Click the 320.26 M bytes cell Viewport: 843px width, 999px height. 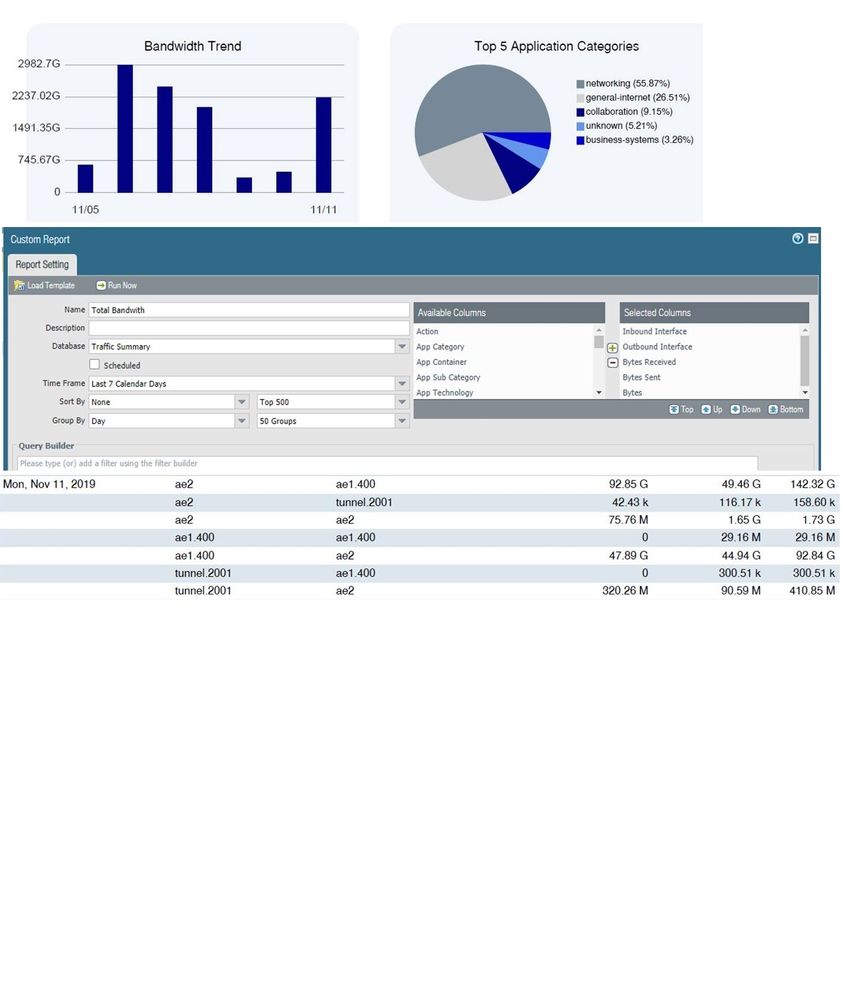(625, 591)
